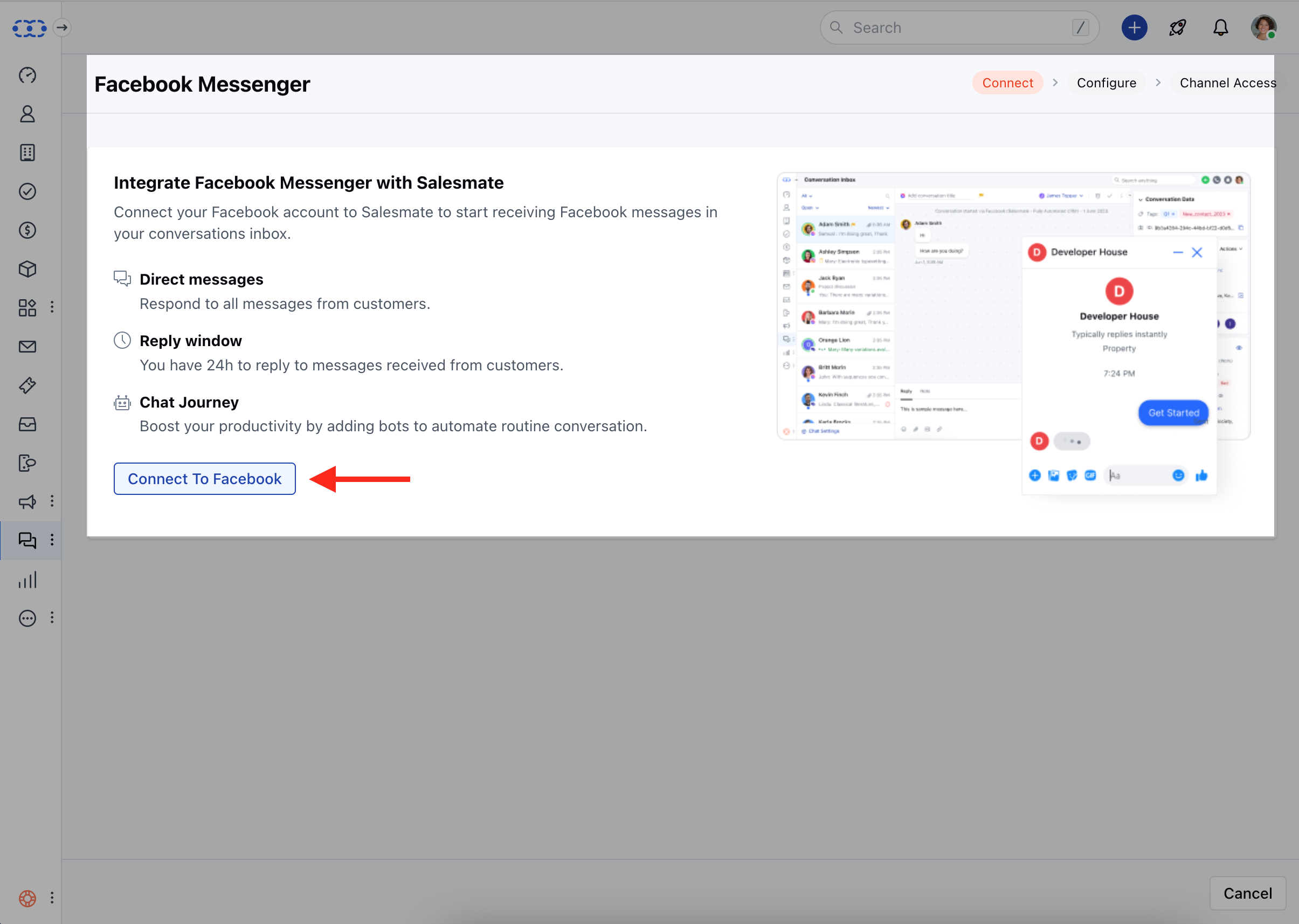This screenshot has height=924, width=1299.
Task: Open Deals dollar icon in sidebar
Action: (x=27, y=230)
